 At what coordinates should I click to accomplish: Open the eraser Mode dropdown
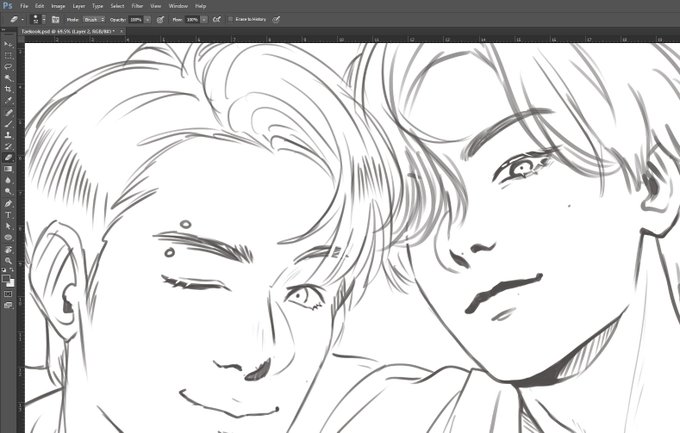tap(94, 20)
